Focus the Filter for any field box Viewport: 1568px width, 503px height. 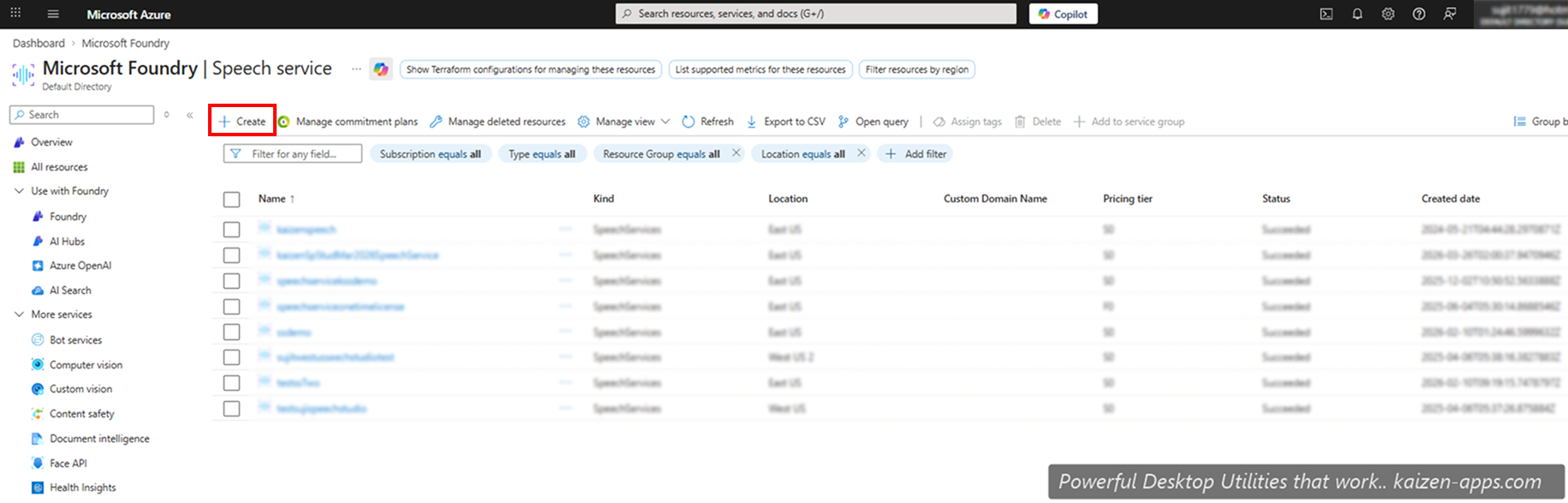click(x=293, y=154)
